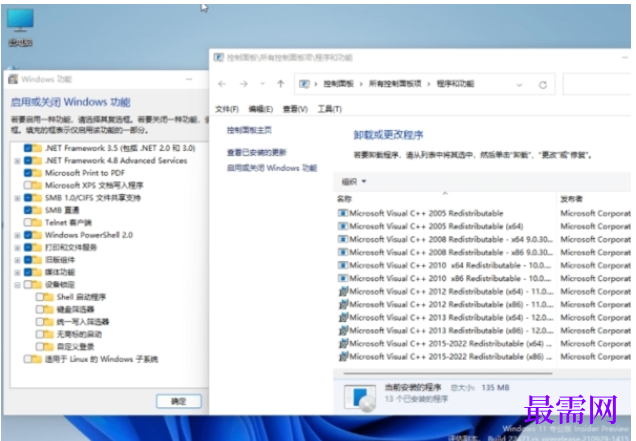Image resolution: width=636 pixels, height=441 pixels.
Task: Refresh the Programs and Features window
Action: click(x=543, y=85)
